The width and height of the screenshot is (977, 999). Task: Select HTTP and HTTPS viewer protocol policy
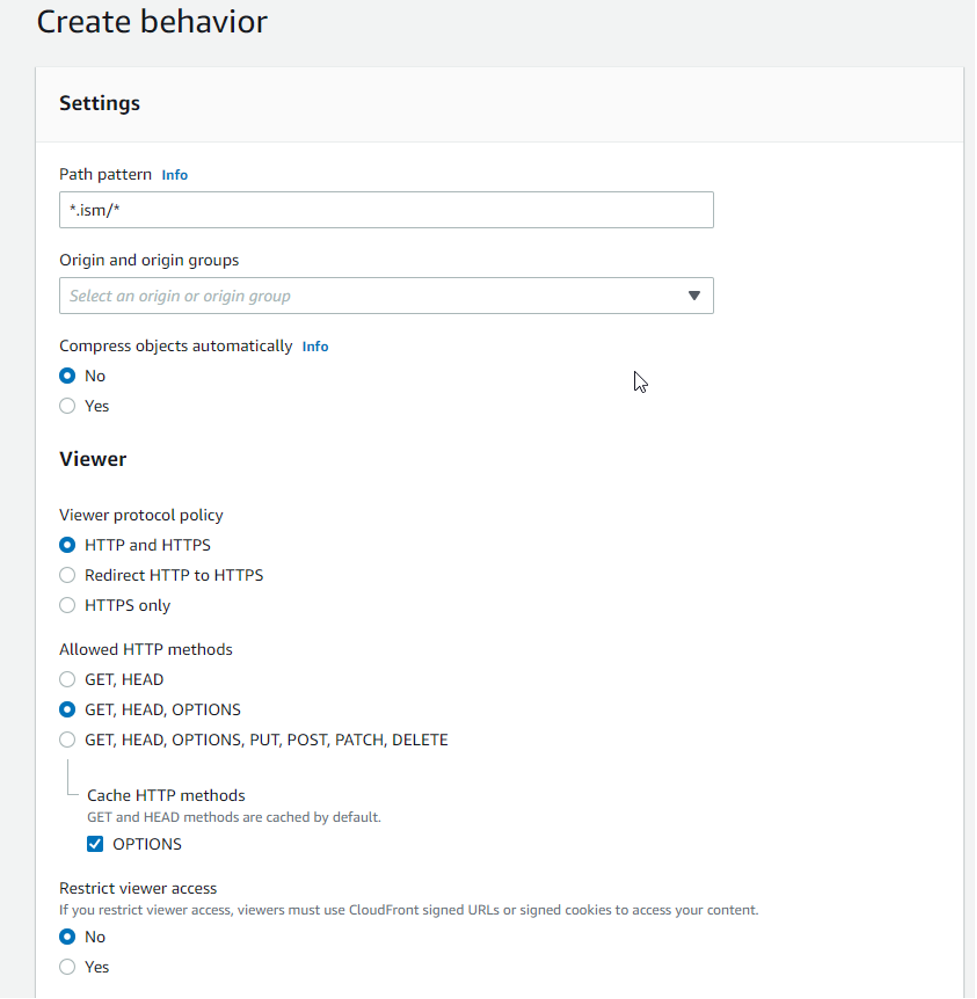tap(66, 545)
